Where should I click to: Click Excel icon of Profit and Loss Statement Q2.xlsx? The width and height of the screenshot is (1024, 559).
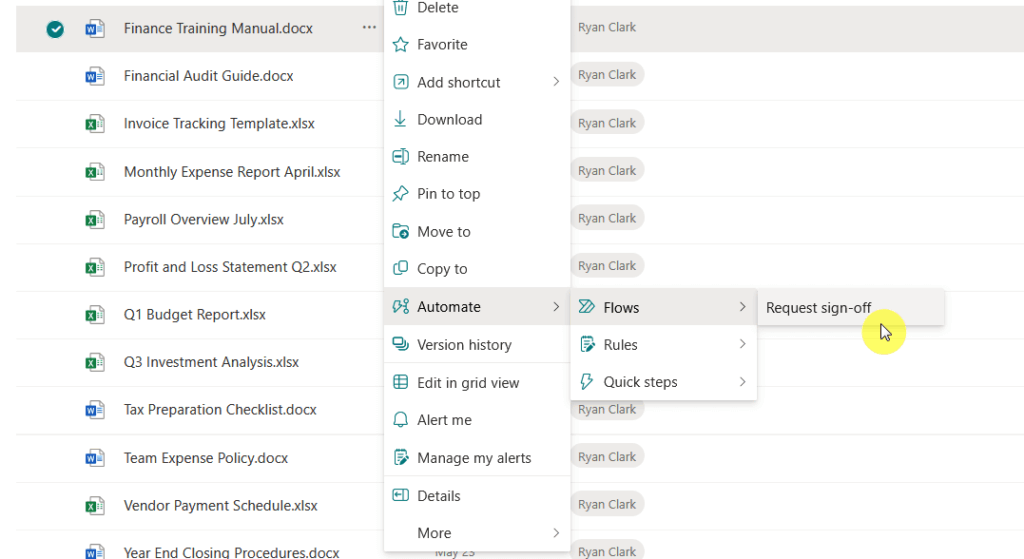95,267
